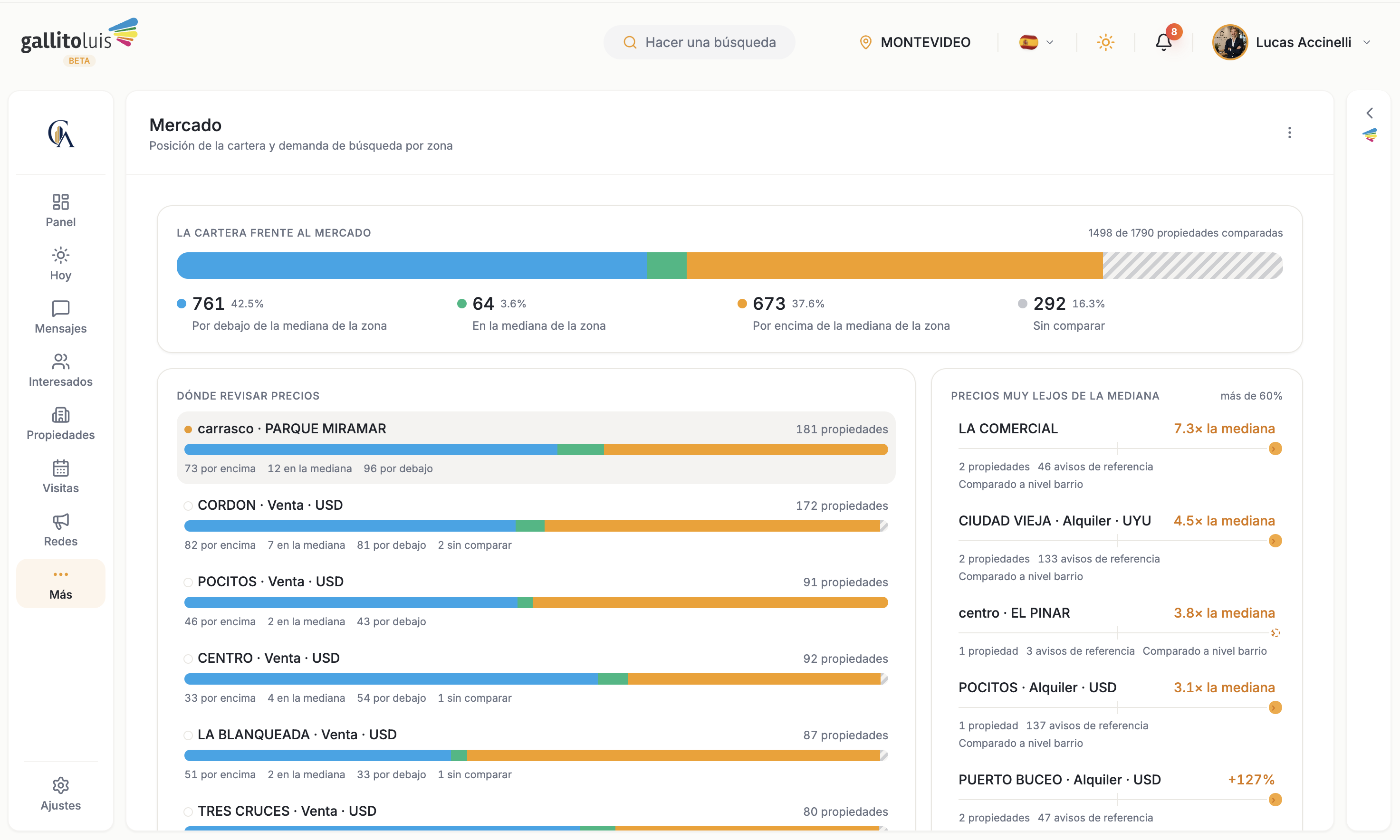Open the language flag dropdown

[1036, 42]
